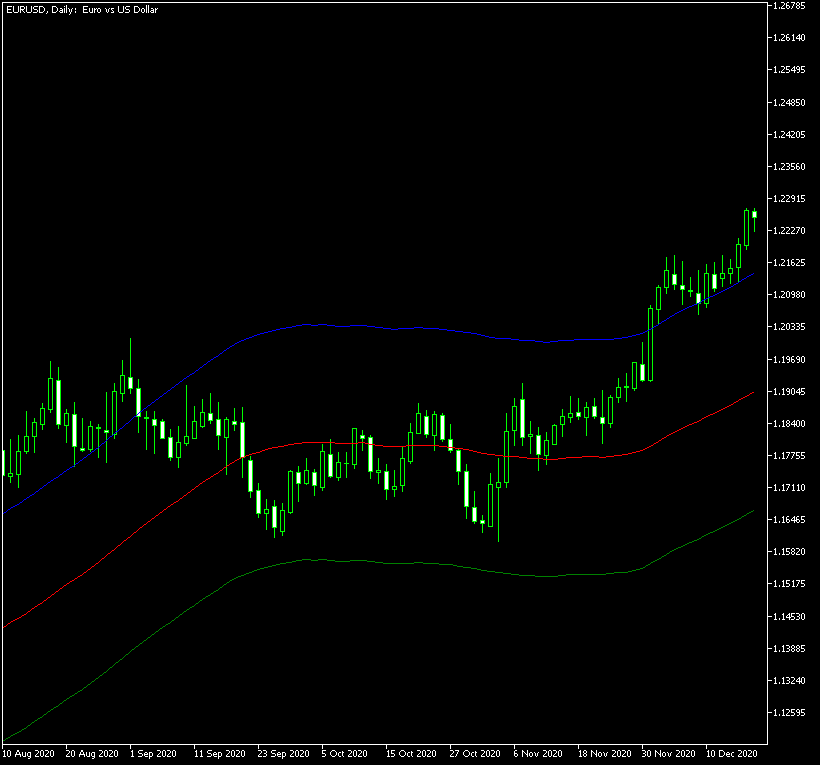Click the 1.26785 price axis label
820x765 pixels.
tap(789, 6)
